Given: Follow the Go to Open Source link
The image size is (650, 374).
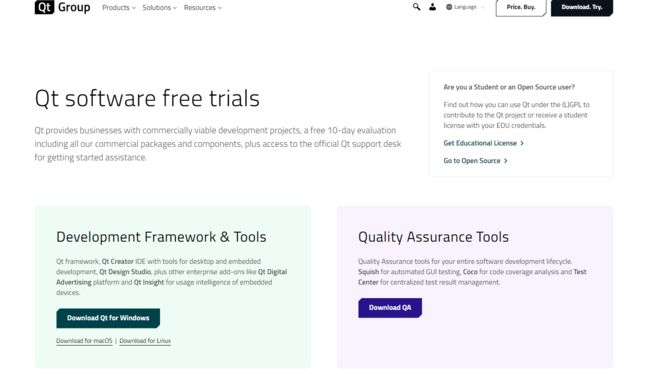Looking at the screenshot, I should [472, 161].
